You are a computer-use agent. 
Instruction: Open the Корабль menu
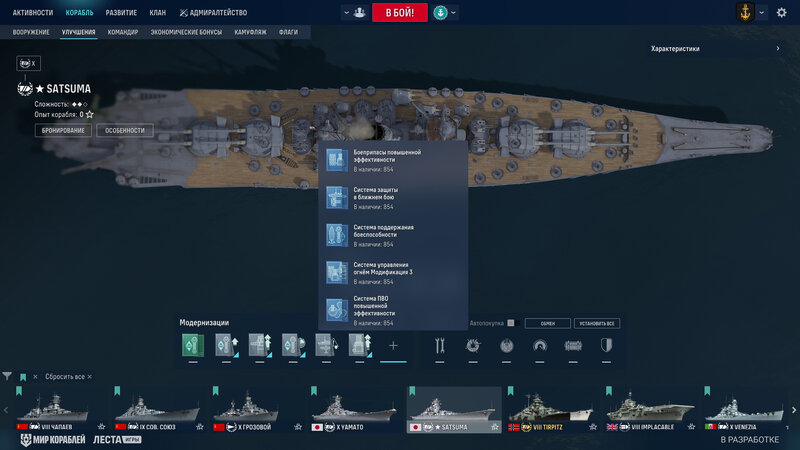click(80, 13)
